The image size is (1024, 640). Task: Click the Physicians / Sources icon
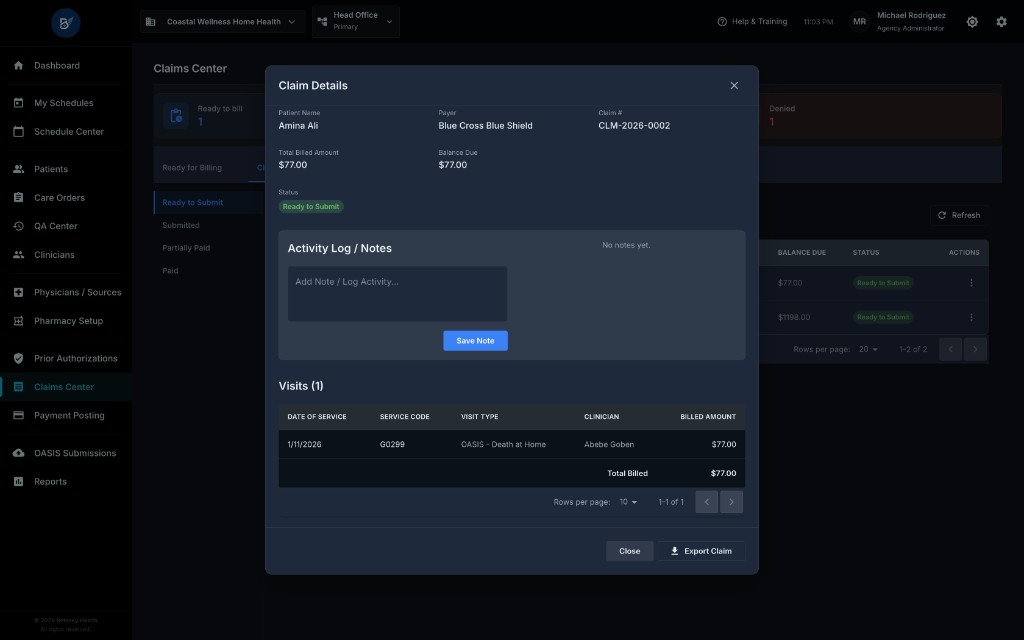[x=18, y=292]
